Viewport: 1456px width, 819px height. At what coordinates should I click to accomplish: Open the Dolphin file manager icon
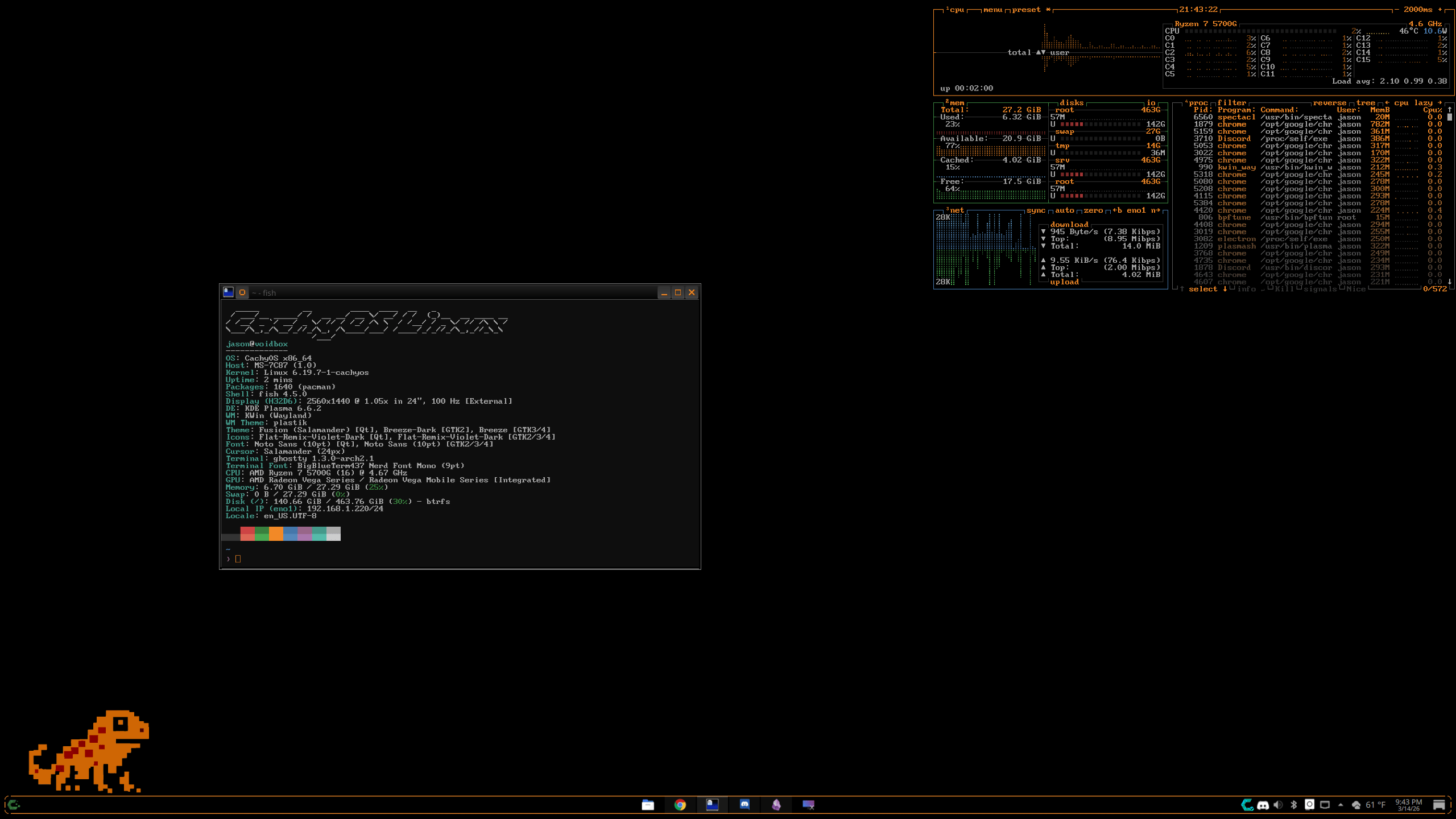coord(647,804)
